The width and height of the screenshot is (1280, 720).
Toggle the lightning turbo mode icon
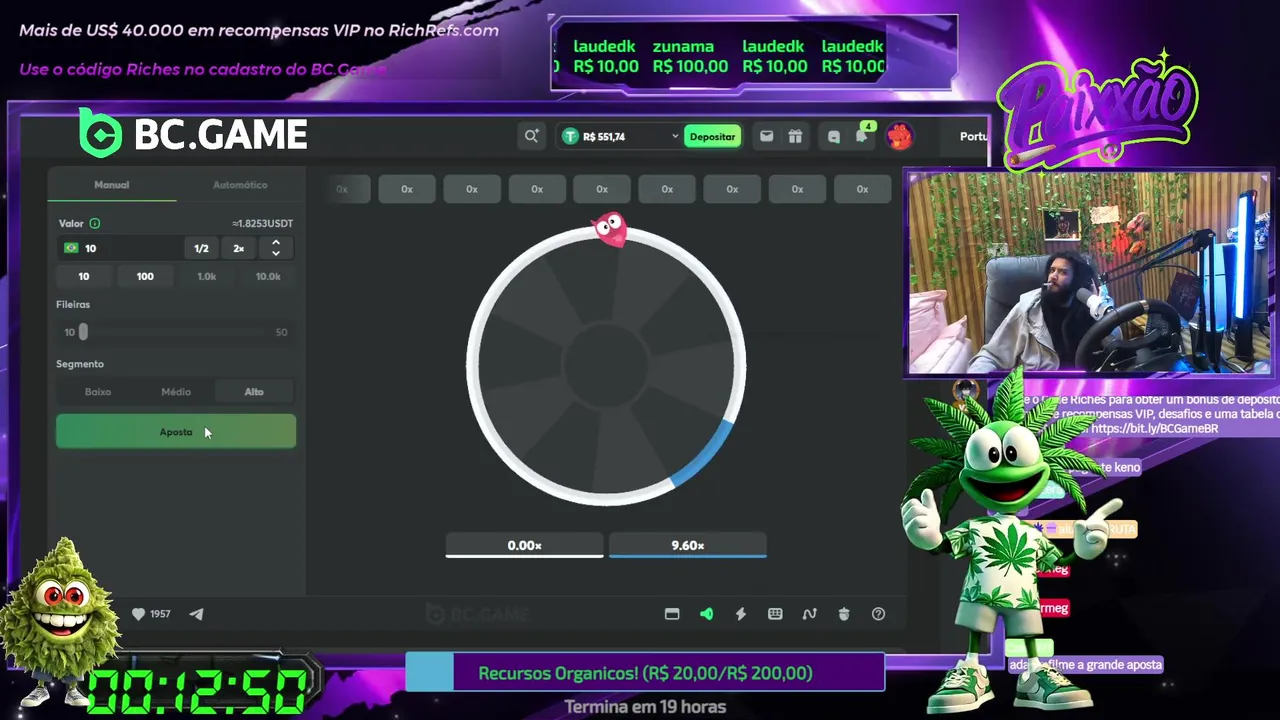[x=741, y=614]
